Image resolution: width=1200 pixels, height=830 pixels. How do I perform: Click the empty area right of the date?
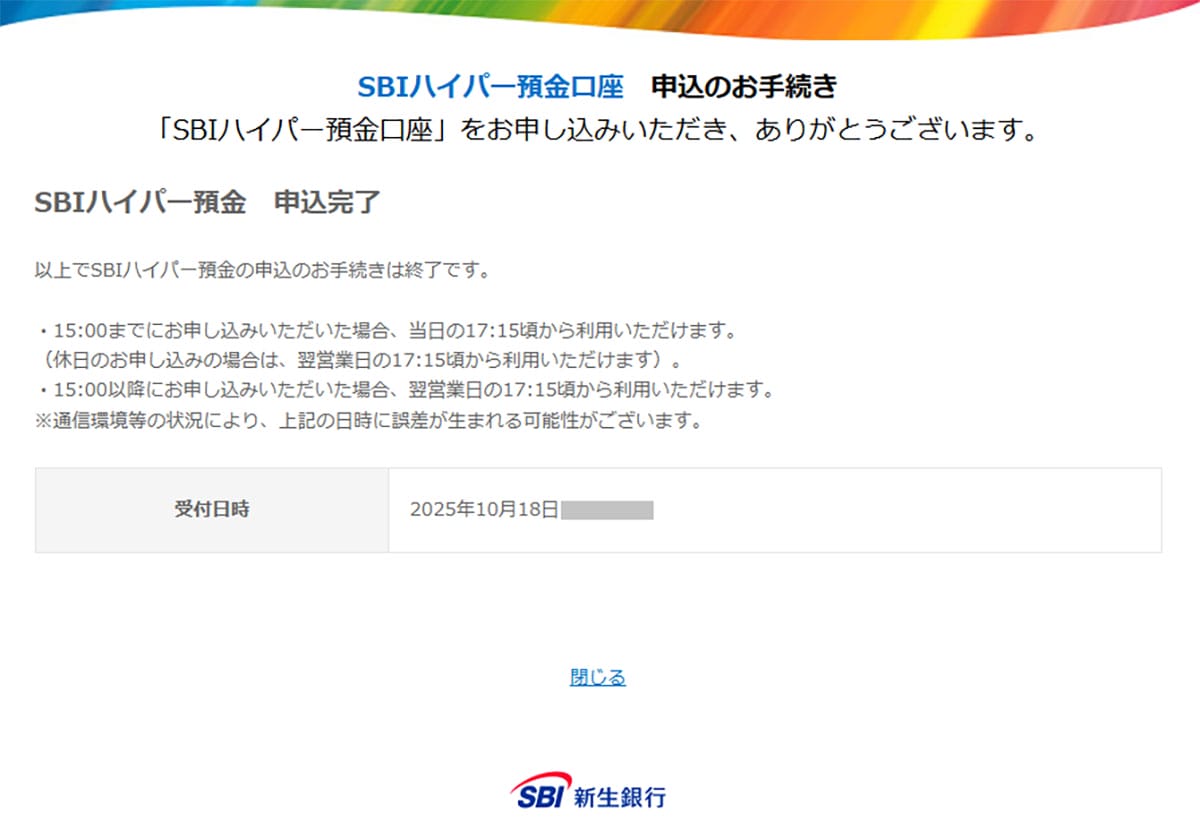pos(900,510)
